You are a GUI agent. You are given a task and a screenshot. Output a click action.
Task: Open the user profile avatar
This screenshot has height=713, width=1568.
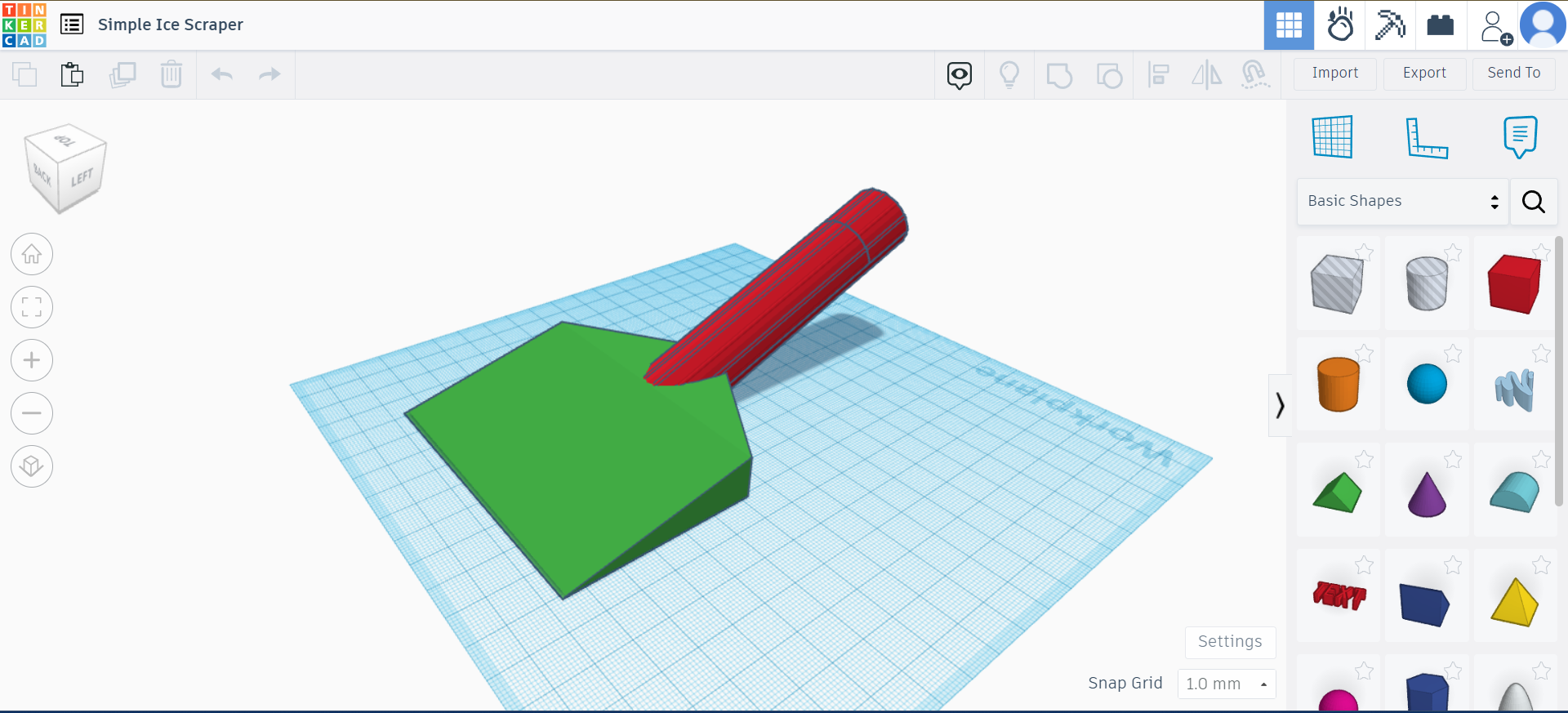[1543, 25]
